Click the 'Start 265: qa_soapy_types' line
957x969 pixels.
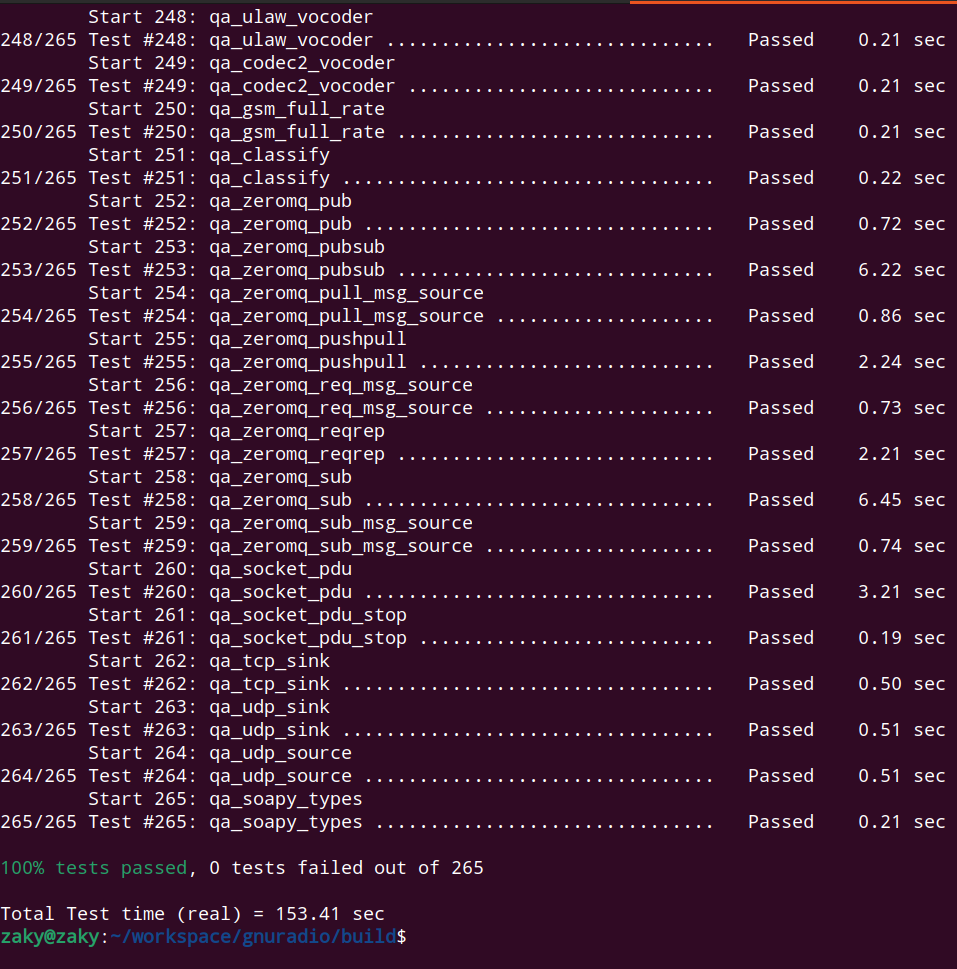tap(225, 799)
